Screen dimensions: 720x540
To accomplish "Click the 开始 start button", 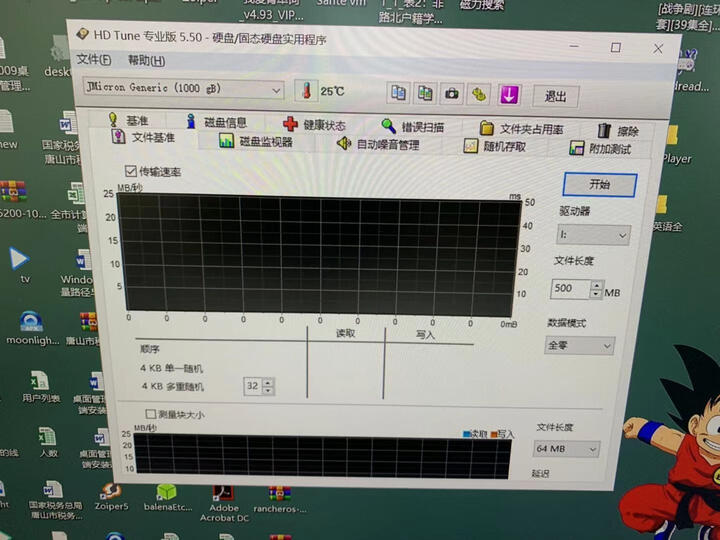I will [600, 185].
